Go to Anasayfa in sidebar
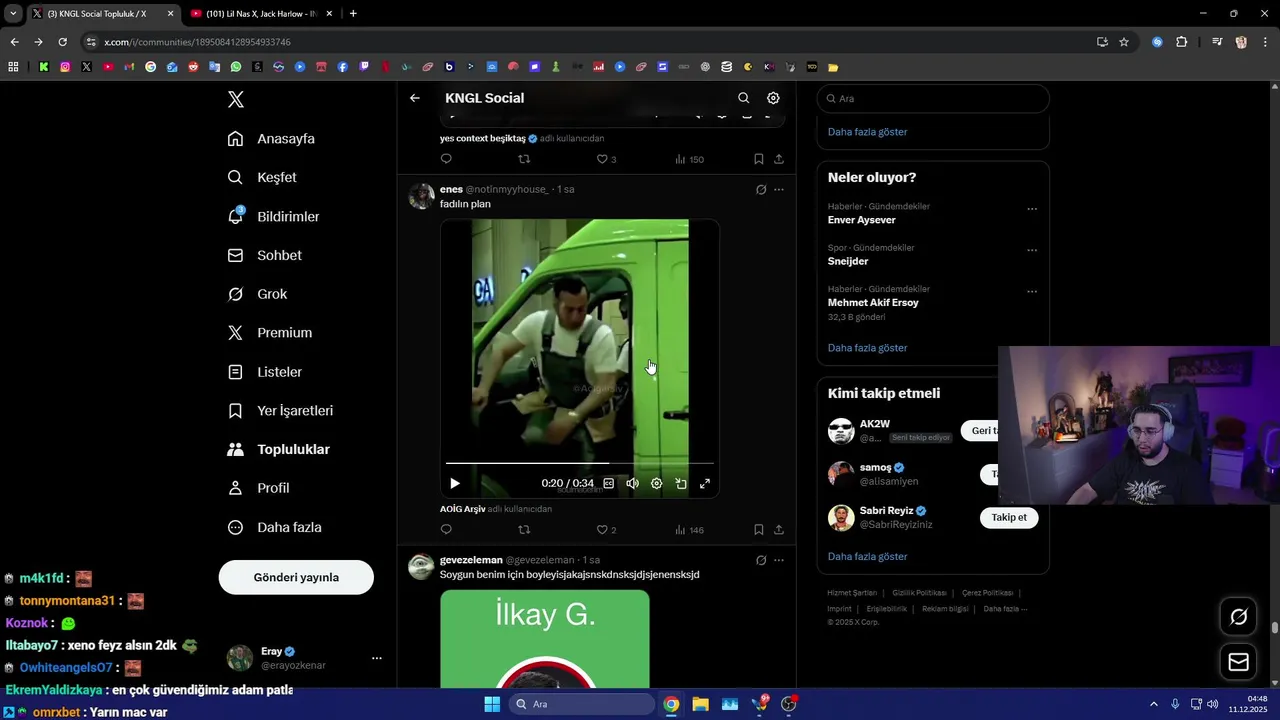The width and height of the screenshot is (1280, 720). click(x=271, y=139)
